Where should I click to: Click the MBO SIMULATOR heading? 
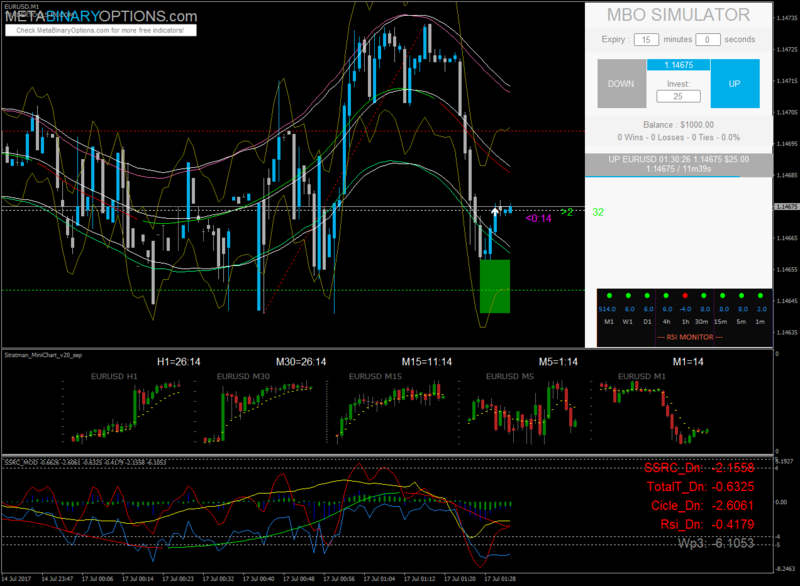678,15
